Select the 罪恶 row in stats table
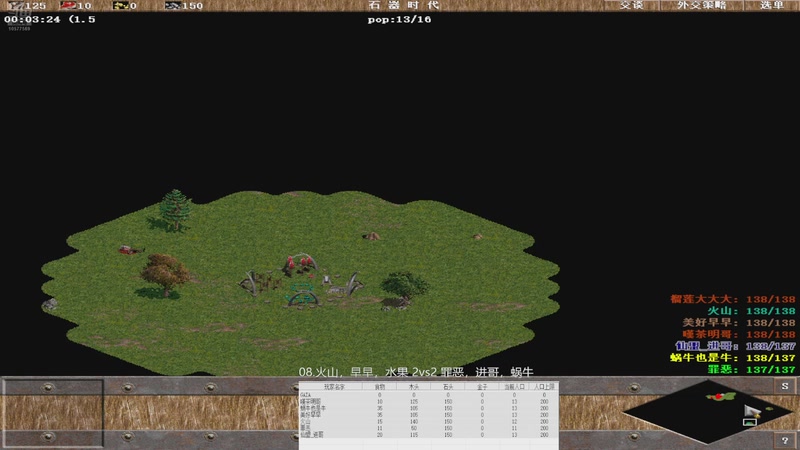Screen dimensions: 800x450 click(429, 428)
